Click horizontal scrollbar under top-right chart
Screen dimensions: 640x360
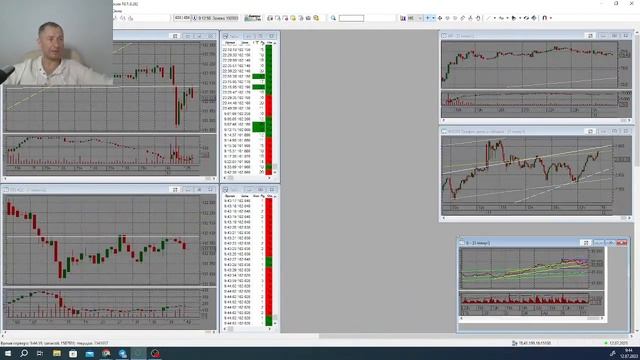pyautogui.click(x=536, y=121)
